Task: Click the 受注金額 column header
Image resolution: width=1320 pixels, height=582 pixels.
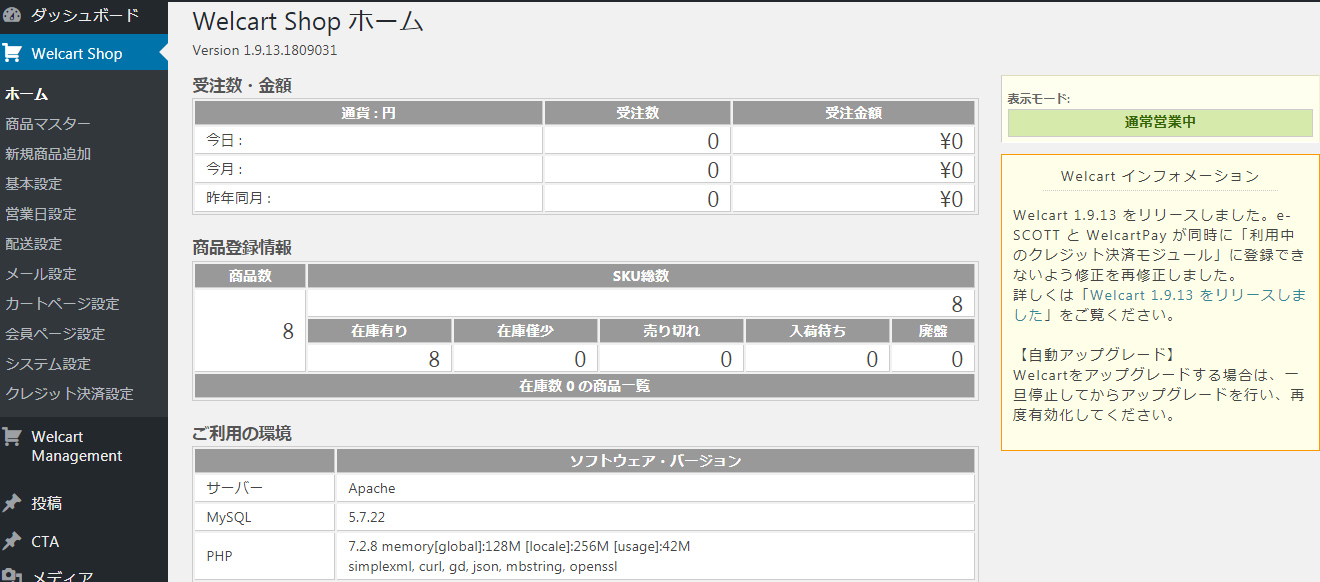Action: (x=853, y=113)
